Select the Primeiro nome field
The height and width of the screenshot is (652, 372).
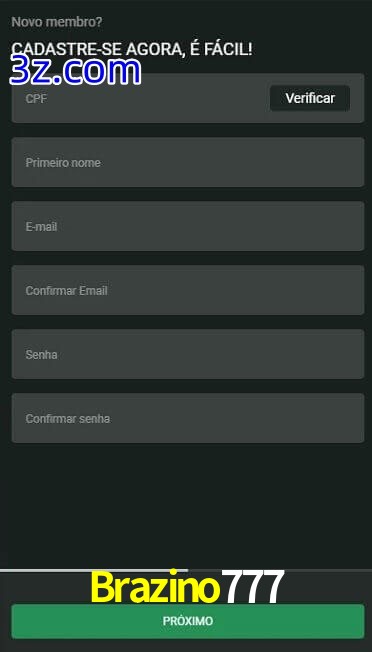point(188,162)
